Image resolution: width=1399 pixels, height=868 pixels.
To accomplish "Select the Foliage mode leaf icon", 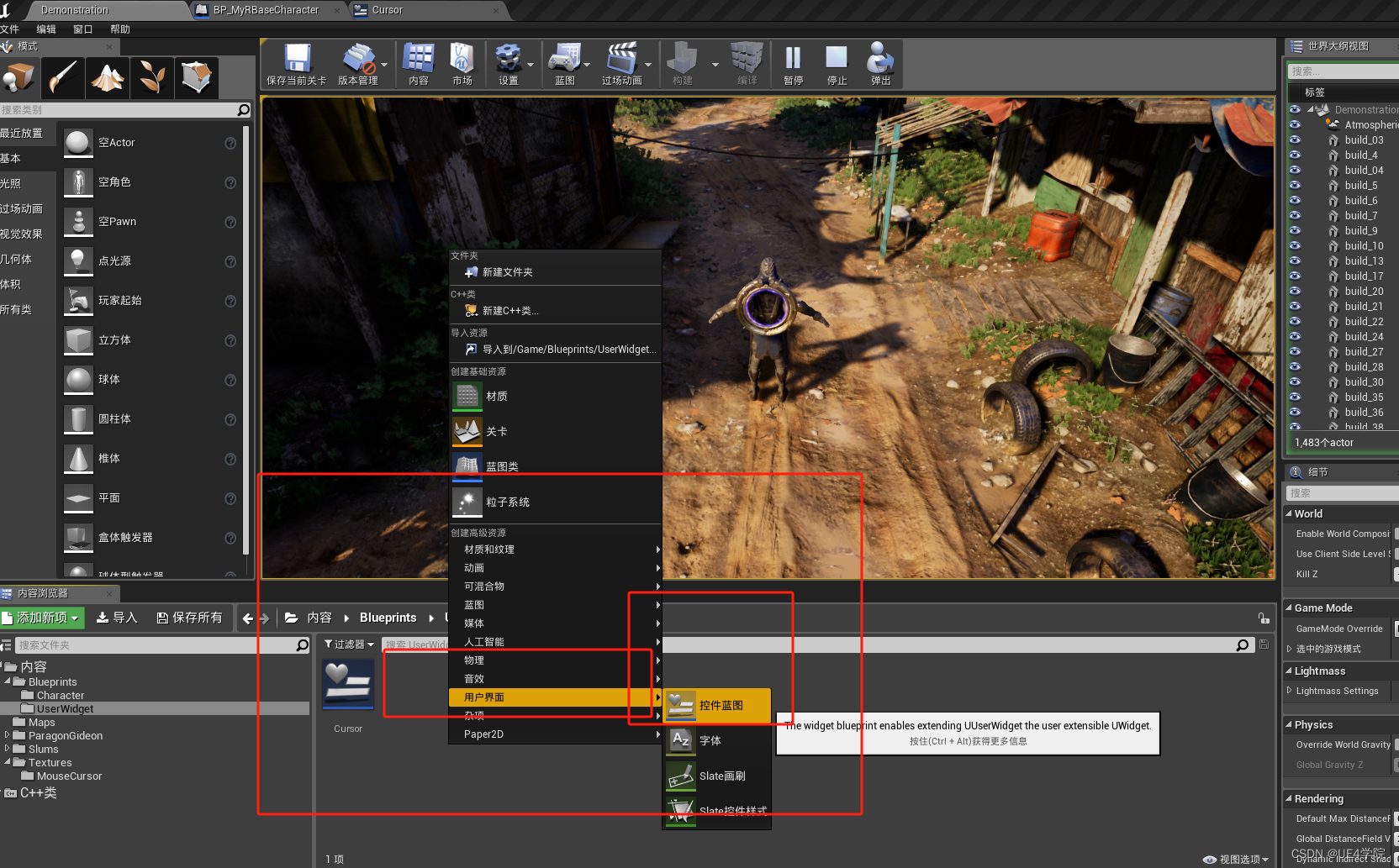I will click(x=152, y=78).
